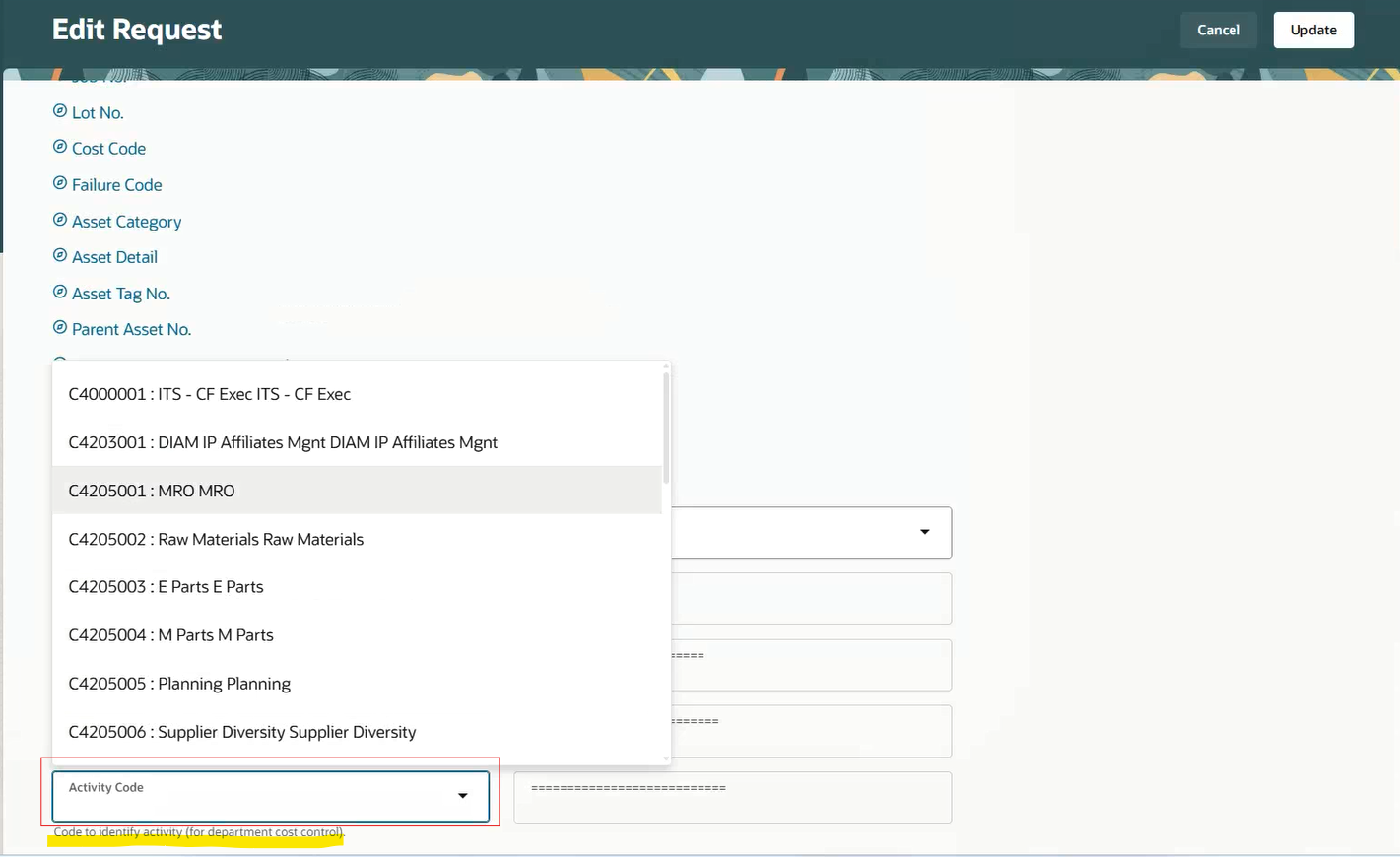Open the Asset Tag No. field link
1400x857 pixels.
120,293
